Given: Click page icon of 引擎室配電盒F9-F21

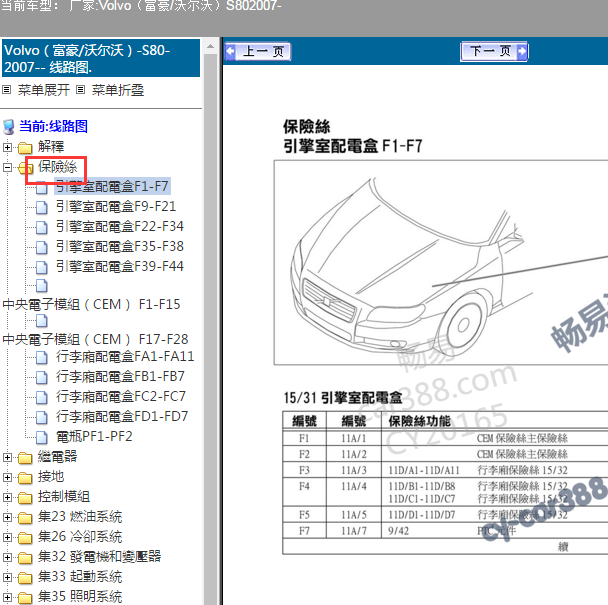Looking at the screenshot, I should (42, 207).
